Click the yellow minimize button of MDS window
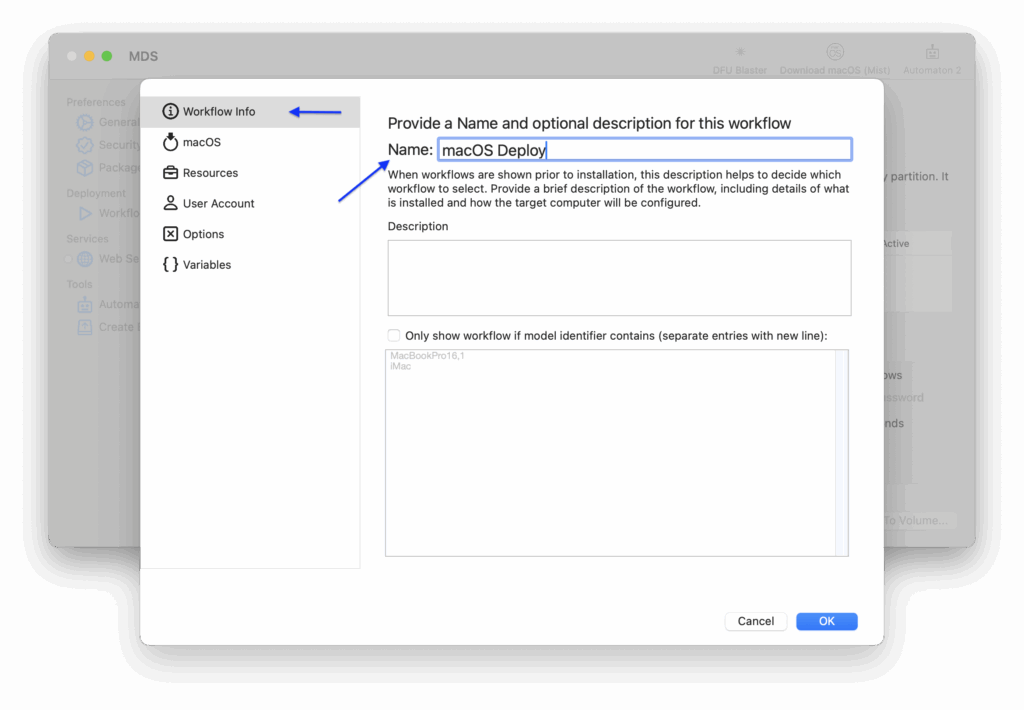This screenshot has height=710, width=1024. pos(89,56)
